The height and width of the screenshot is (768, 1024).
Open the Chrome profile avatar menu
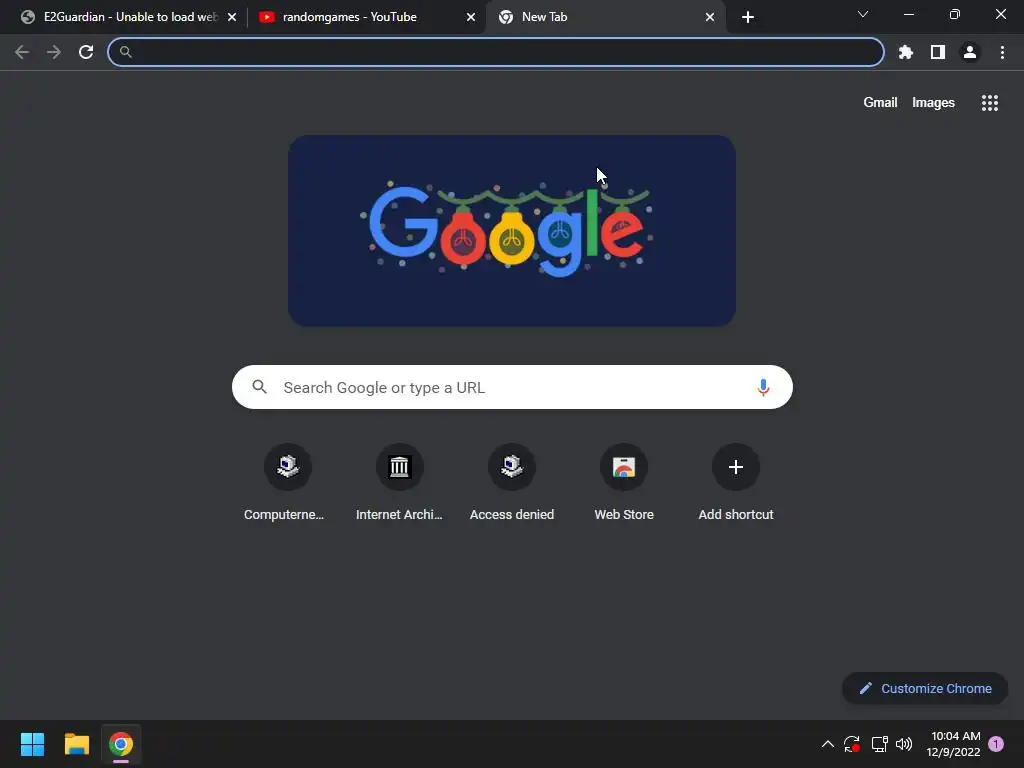[x=970, y=52]
